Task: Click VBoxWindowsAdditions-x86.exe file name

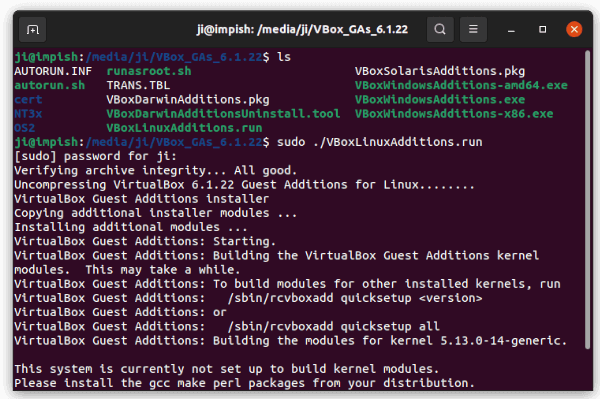Action: pyautogui.click(x=454, y=114)
